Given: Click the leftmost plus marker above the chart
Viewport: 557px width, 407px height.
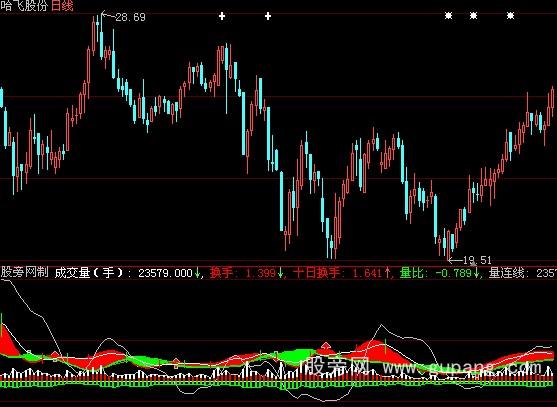Looking at the screenshot, I should tap(222, 16).
